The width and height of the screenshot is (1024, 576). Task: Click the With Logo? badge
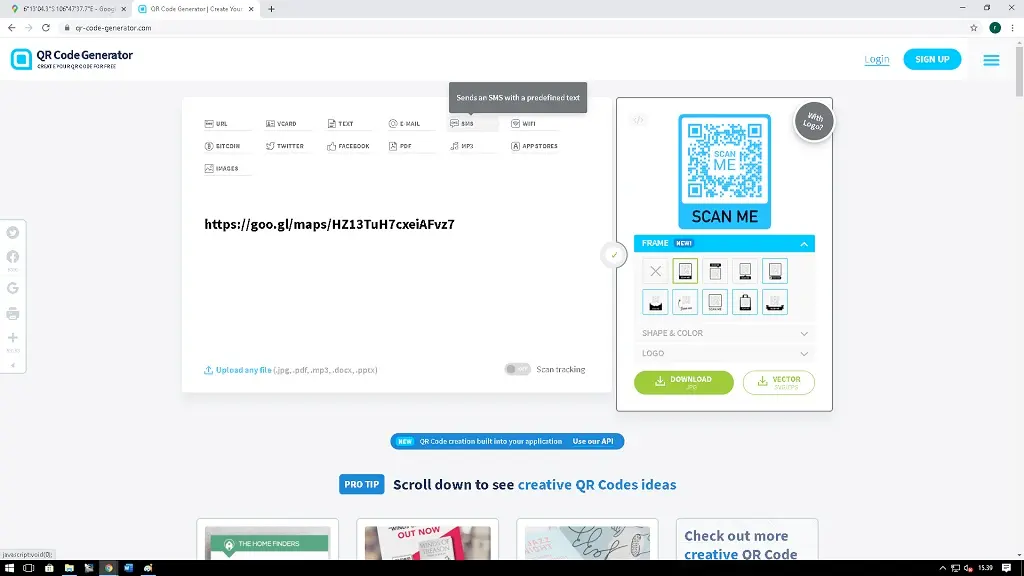click(813, 121)
